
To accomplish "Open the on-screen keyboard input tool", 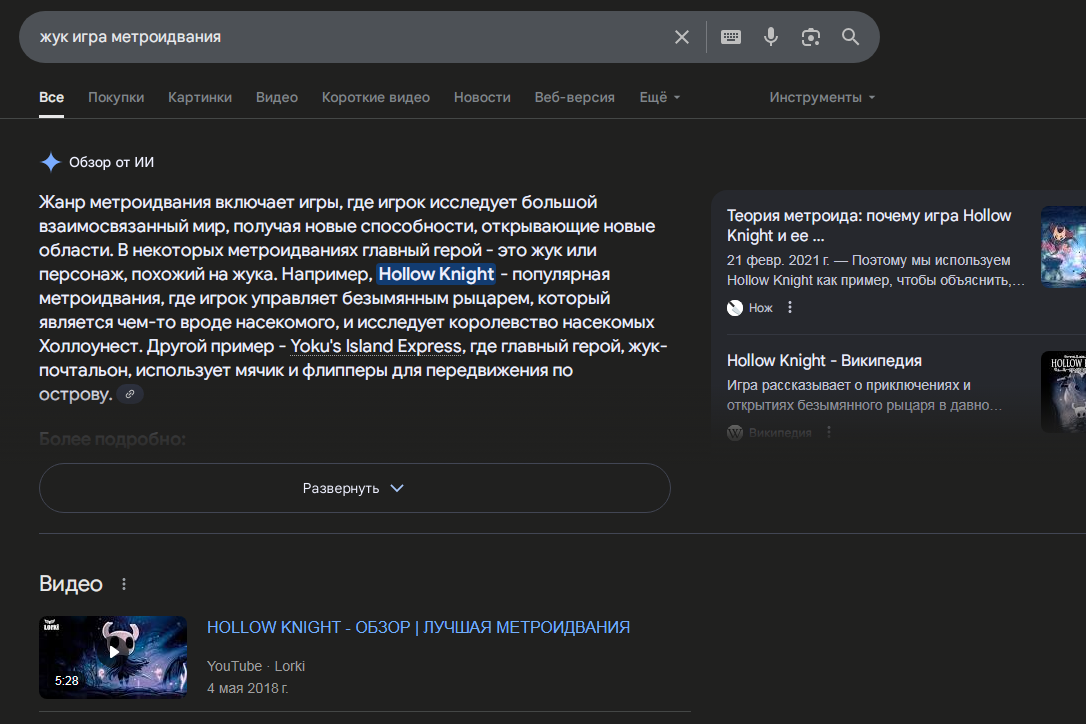I will pos(731,37).
